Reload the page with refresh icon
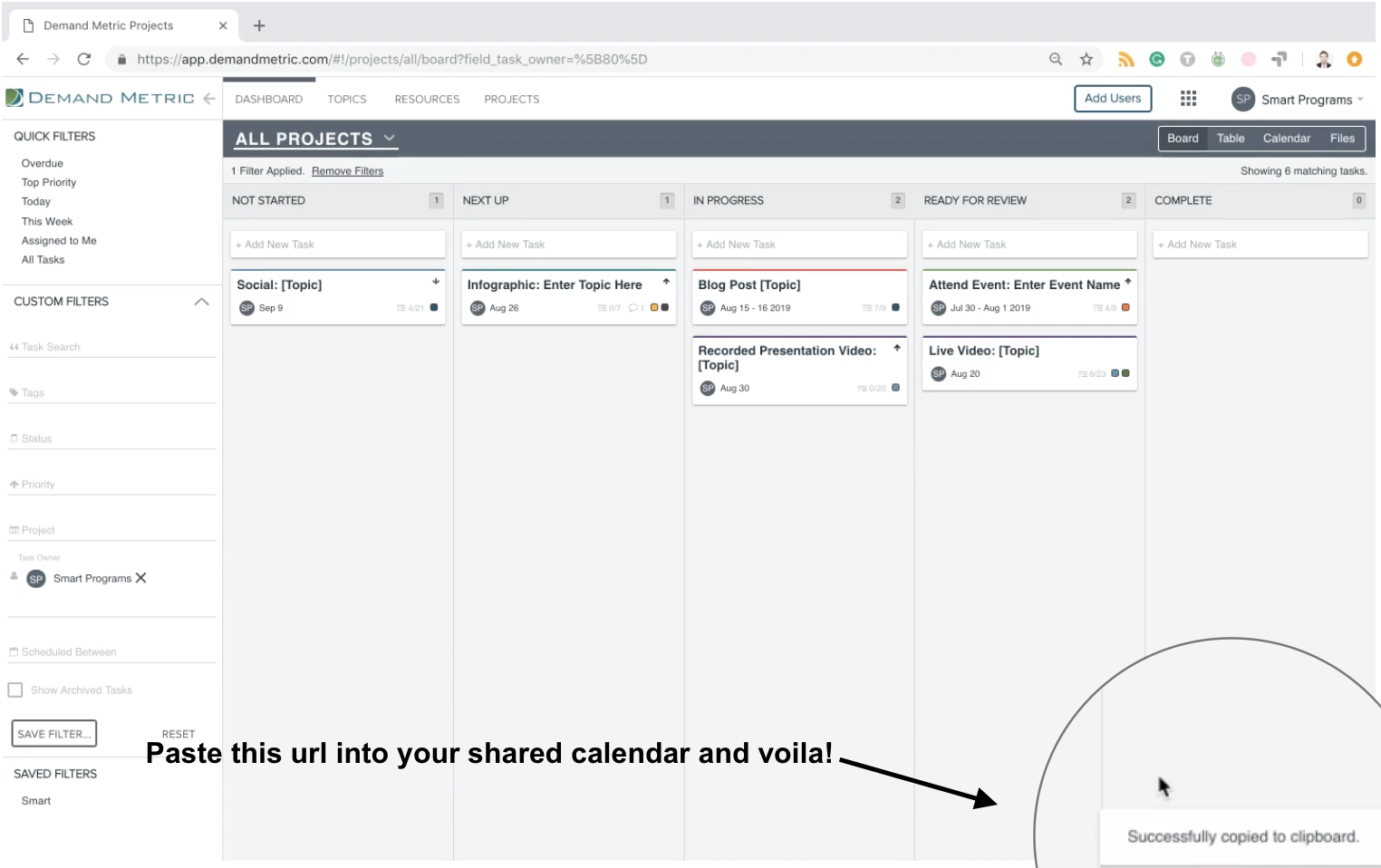The image size is (1381, 868). click(x=84, y=59)
